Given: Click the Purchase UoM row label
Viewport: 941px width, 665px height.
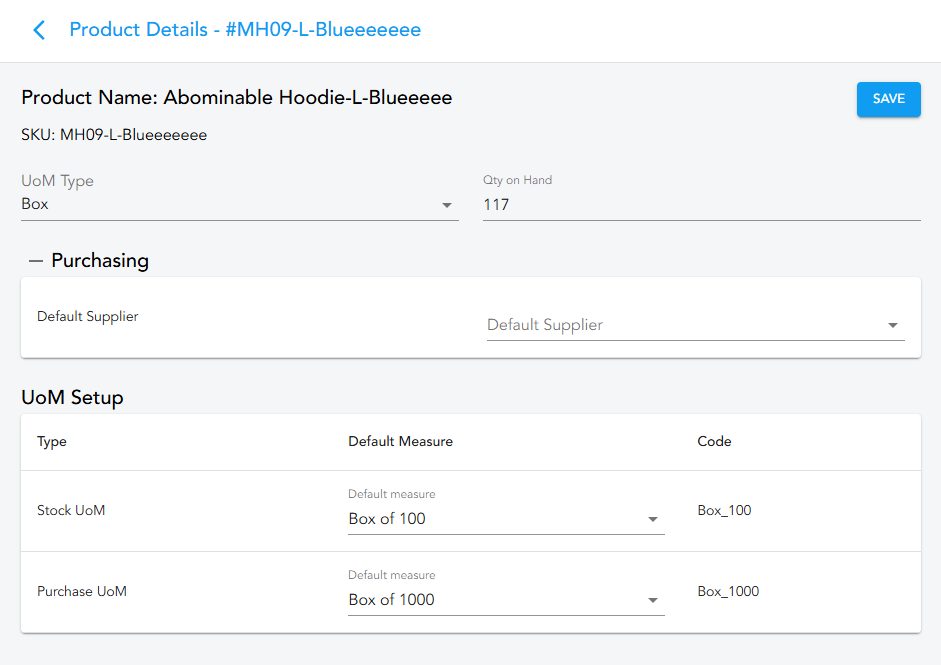Looking at the screenshot, I should [82, 591].
